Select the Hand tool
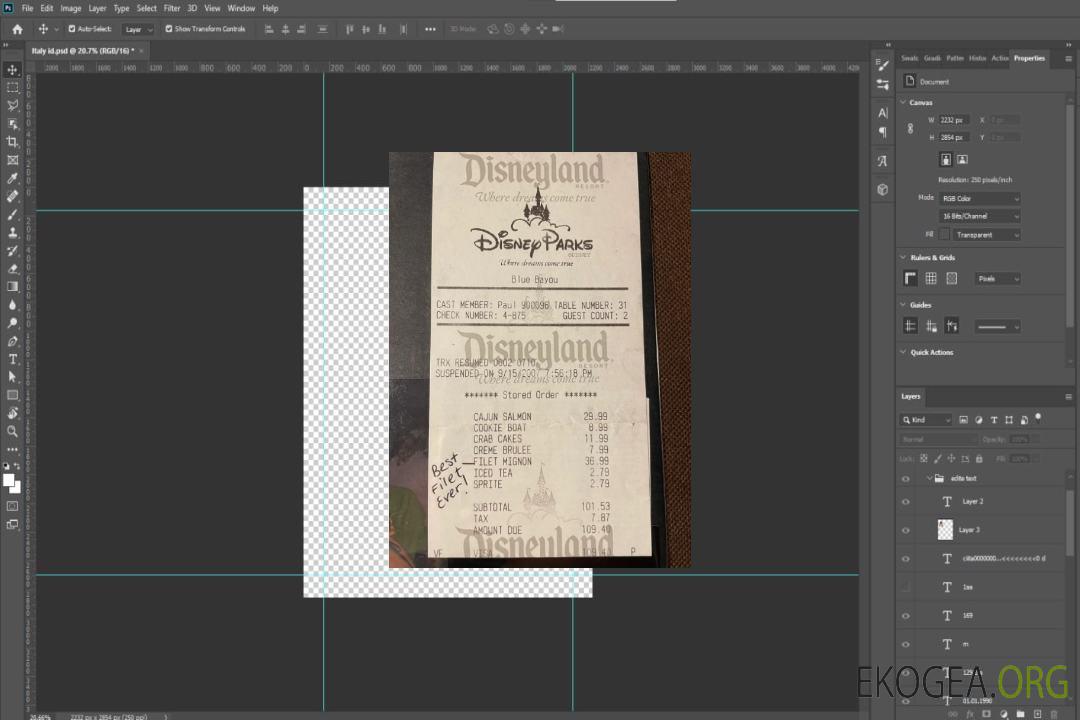The width and height of the screenshot is (1080, 720). (x=12, y=413)
